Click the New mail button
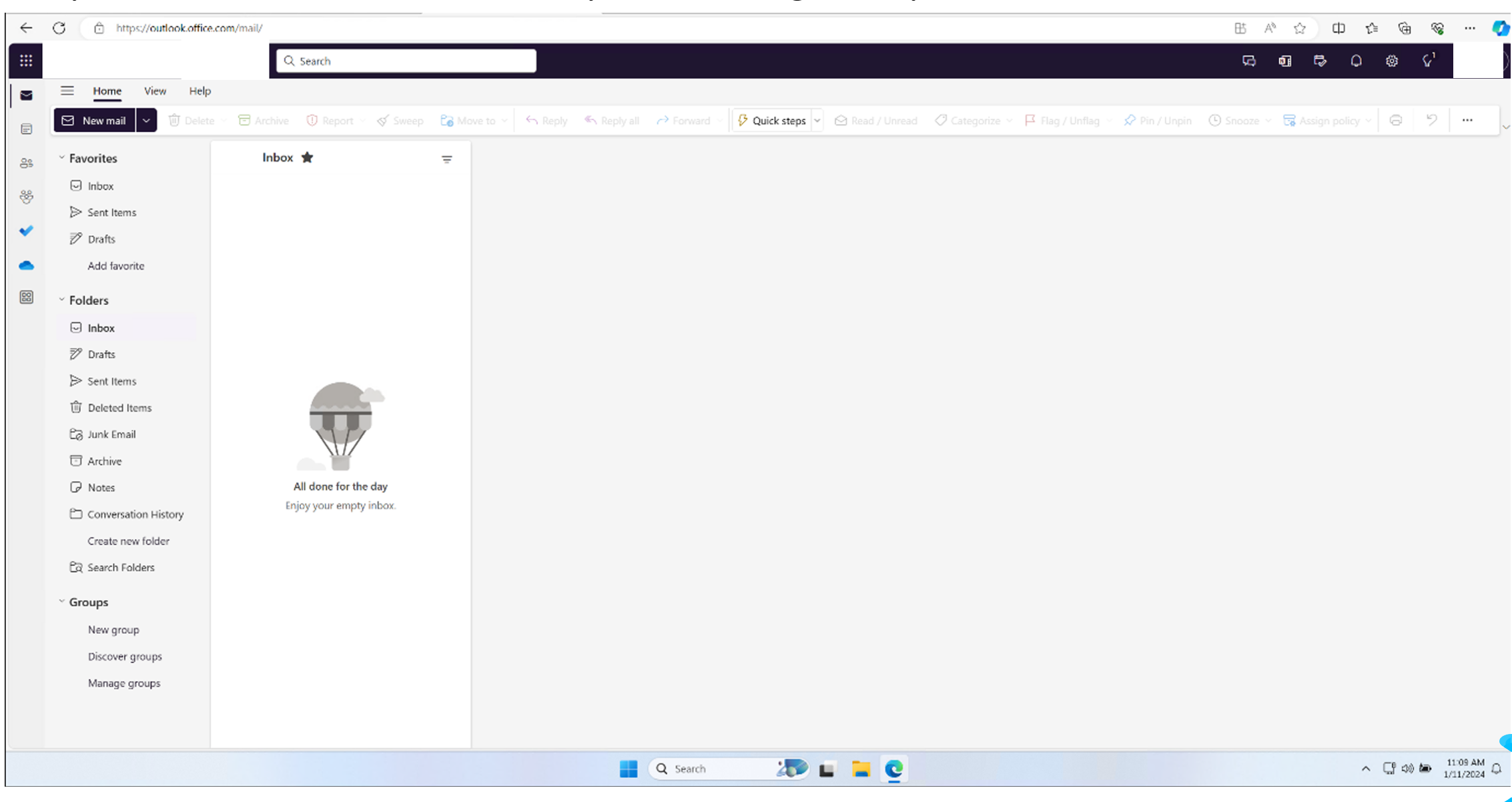The width and height of the screenshot is (1512, 802). tap(95, 120)
